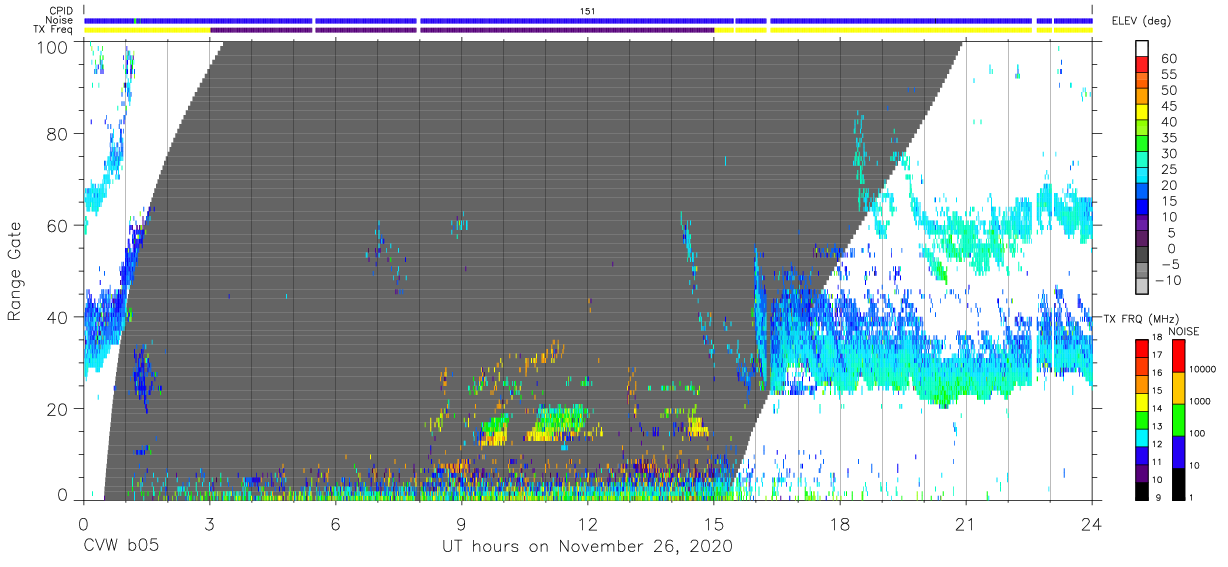
Task: Click the '14' label on the TX FRQ colorbar
Action: tap(1157, 408)
